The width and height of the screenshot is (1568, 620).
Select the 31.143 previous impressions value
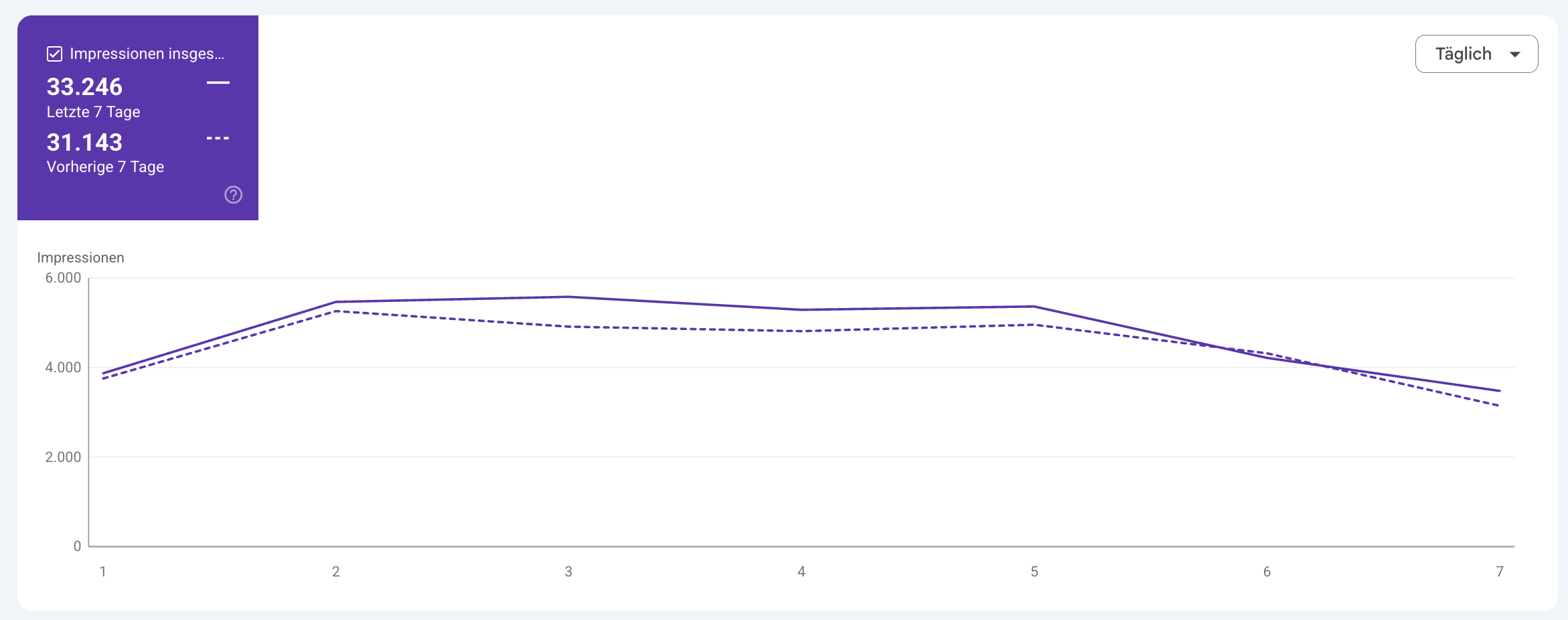84,142
